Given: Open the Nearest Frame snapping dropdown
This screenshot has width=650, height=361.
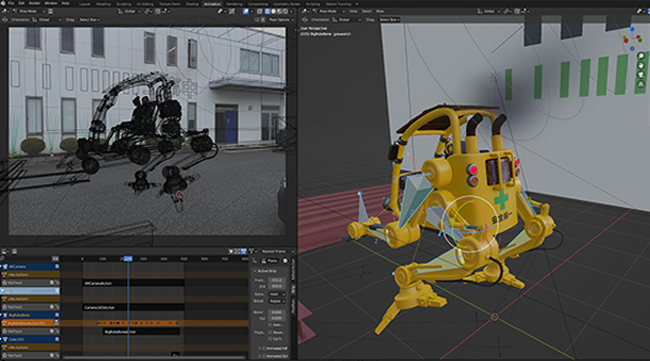Looking at the screenshot, I should [278, 251].
